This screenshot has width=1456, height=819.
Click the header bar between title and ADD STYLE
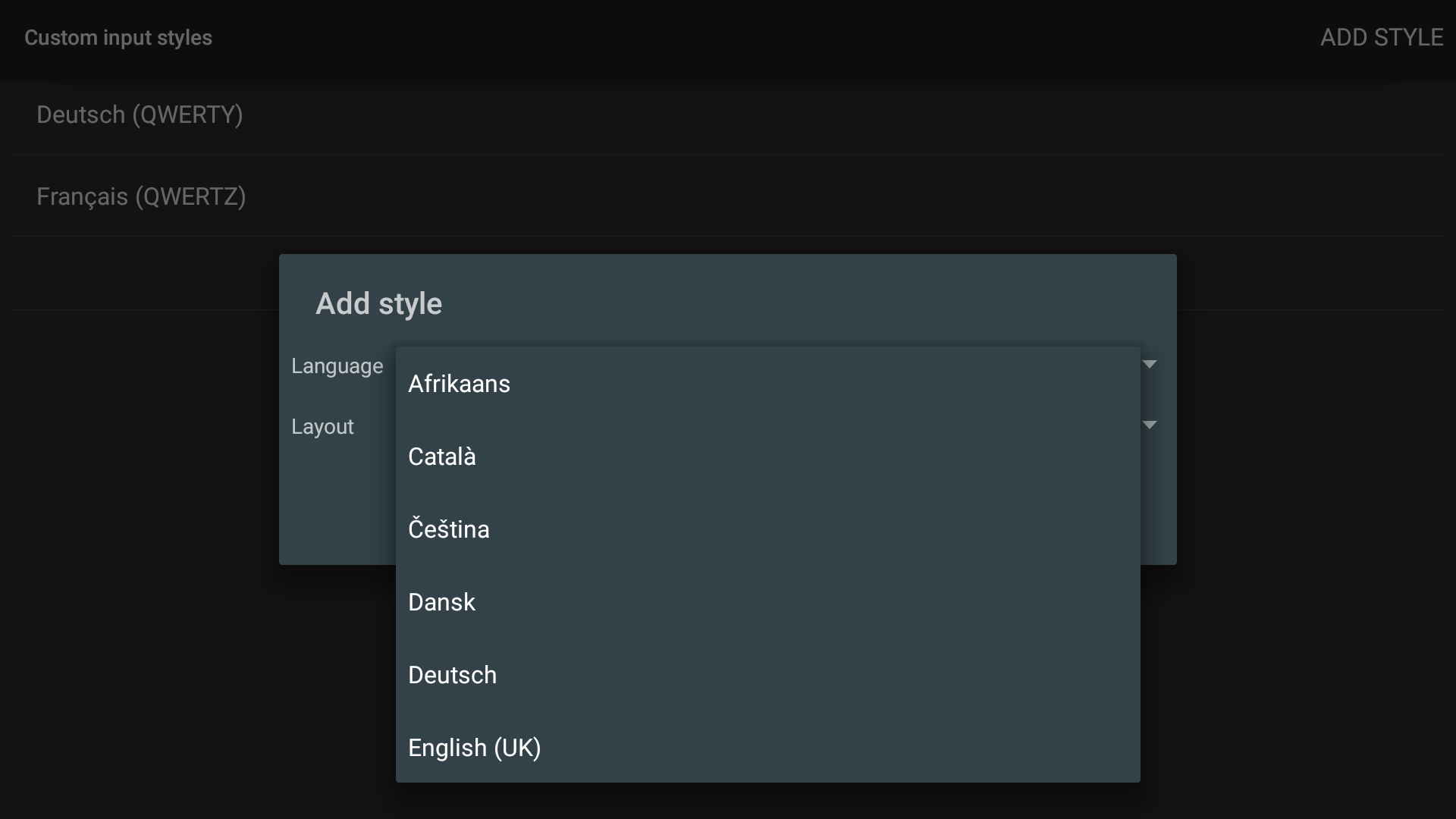click(758, 38)
